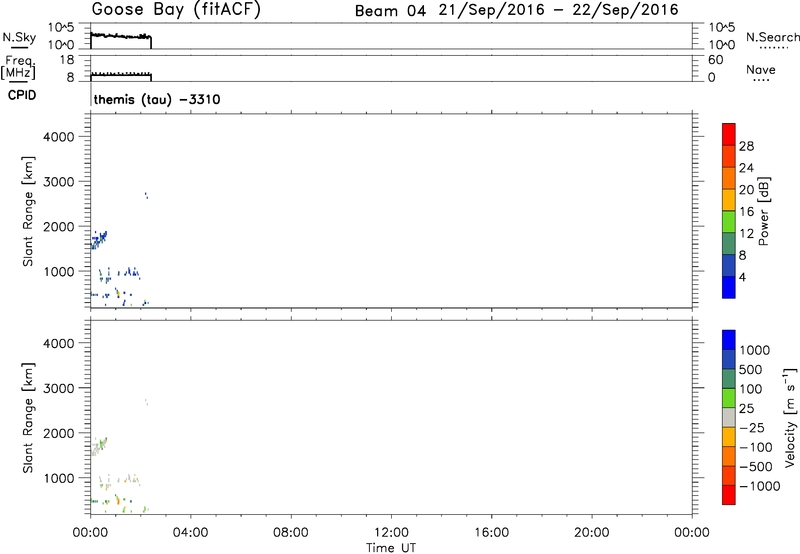Click the Power [dB] colorbar label
This screenshot has height=554, width=800.
tap(763, 211)
